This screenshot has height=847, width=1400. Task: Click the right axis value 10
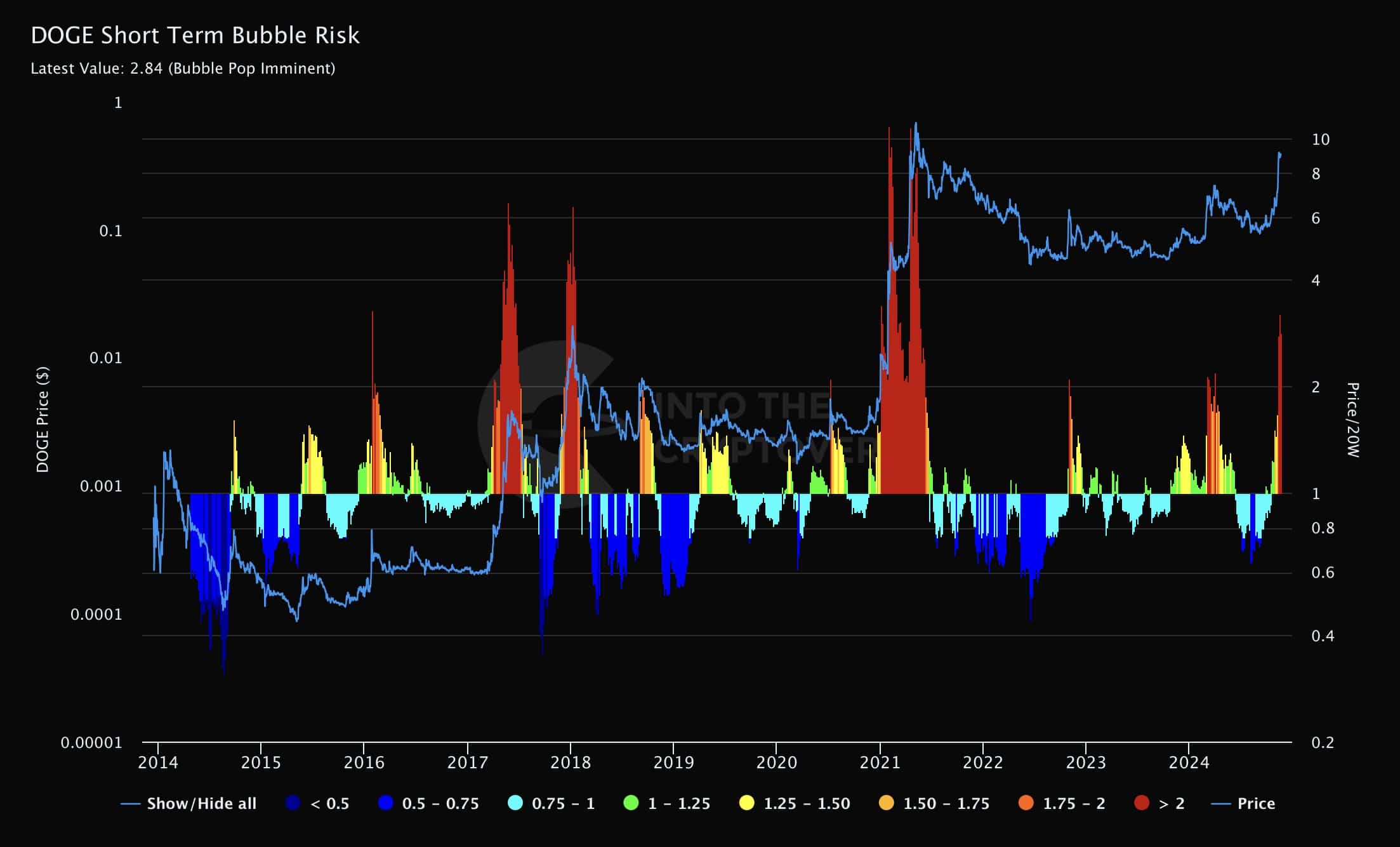[1320, 140]
